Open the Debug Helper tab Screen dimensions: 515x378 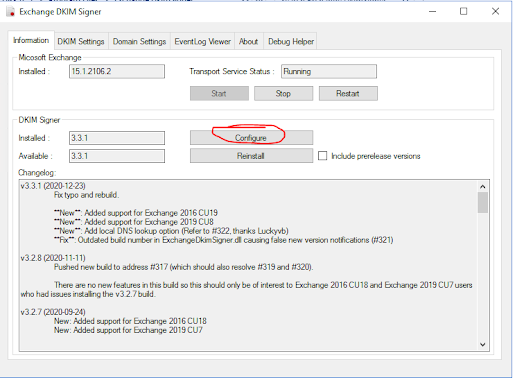(291, 41)
